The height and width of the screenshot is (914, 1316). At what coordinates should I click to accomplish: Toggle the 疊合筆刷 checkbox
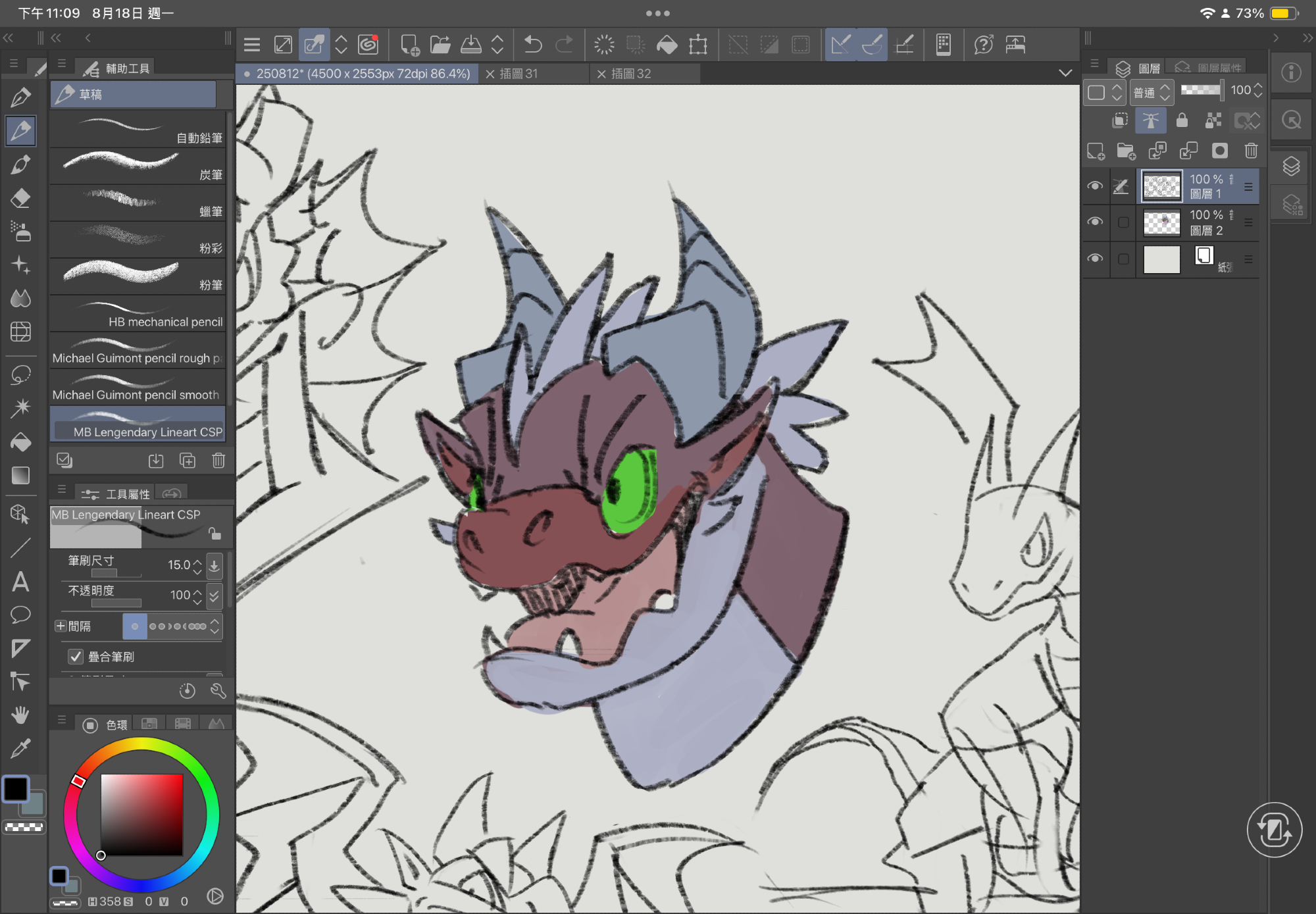coord(76,656)
